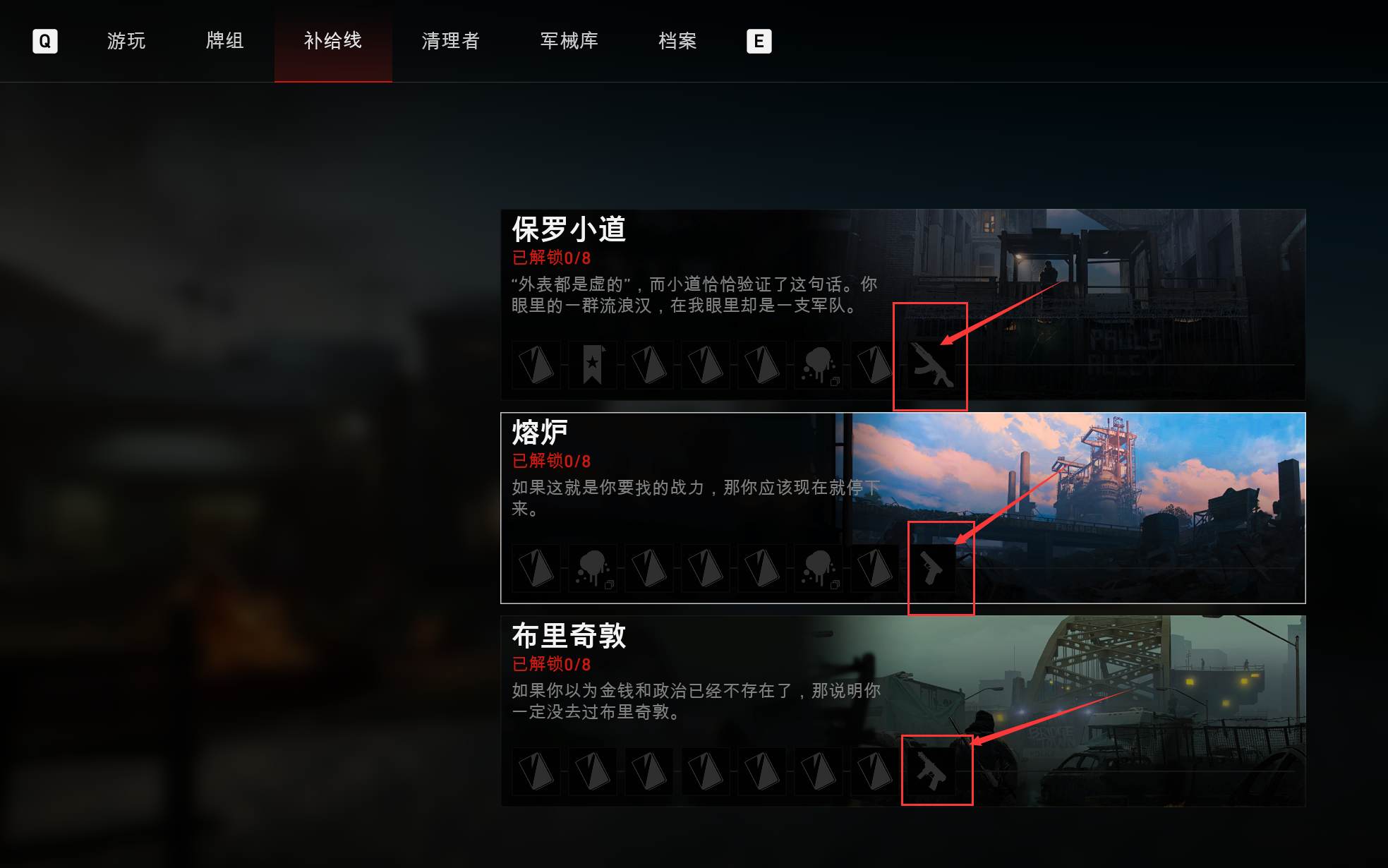Click the last card reward in 熔炉

874,568
